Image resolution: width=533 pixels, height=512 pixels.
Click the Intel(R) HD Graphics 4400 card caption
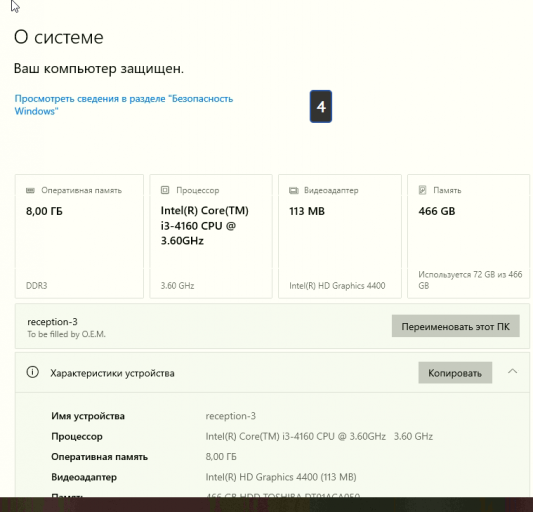coord(337,286)
